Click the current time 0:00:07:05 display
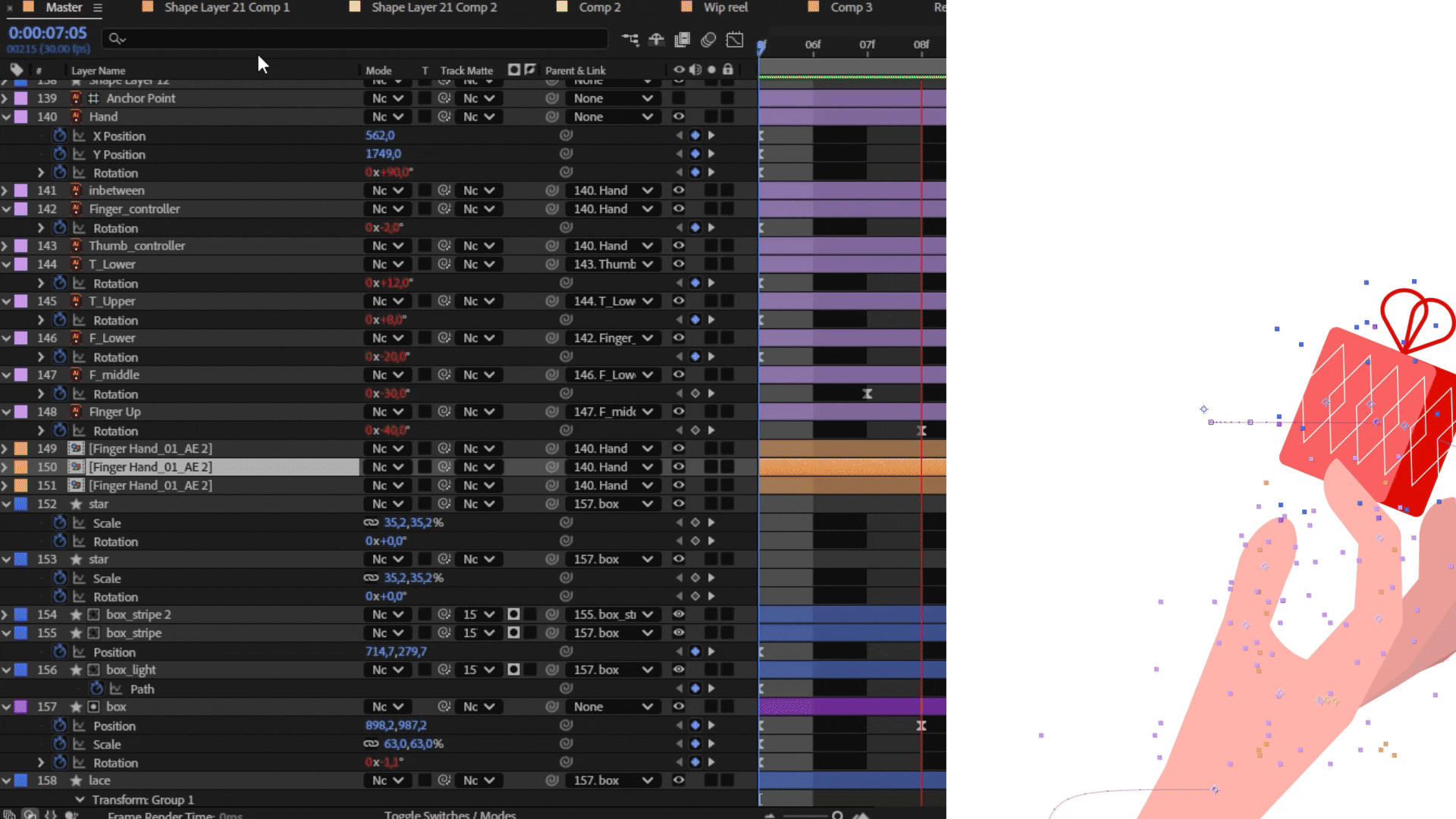 48,33
